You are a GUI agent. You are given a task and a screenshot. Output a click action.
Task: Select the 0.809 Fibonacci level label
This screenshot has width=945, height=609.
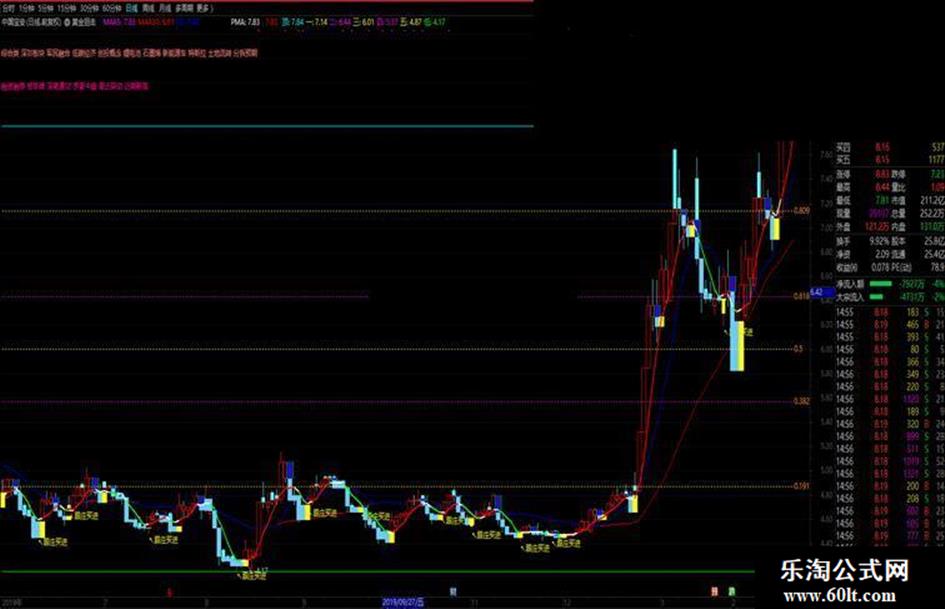801,210
